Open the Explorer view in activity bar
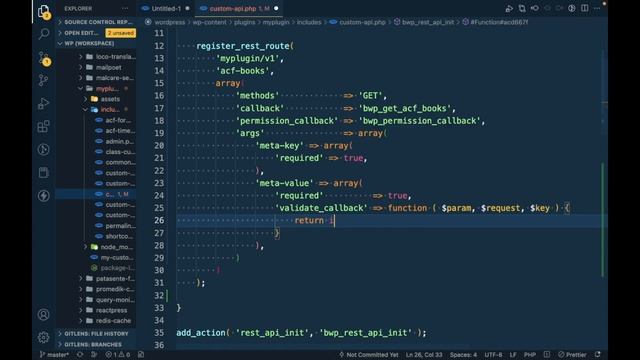This screenshot has width=640, height=360. 43,11
